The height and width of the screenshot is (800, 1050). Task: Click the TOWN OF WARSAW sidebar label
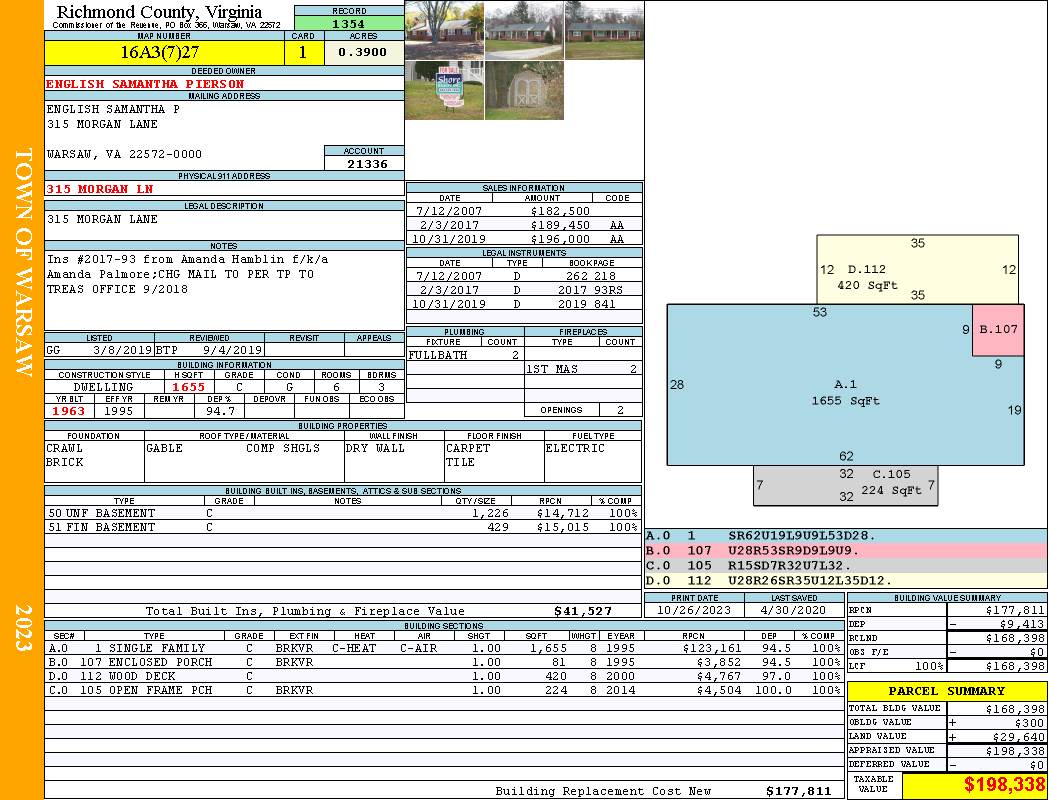tap(23, 262)
